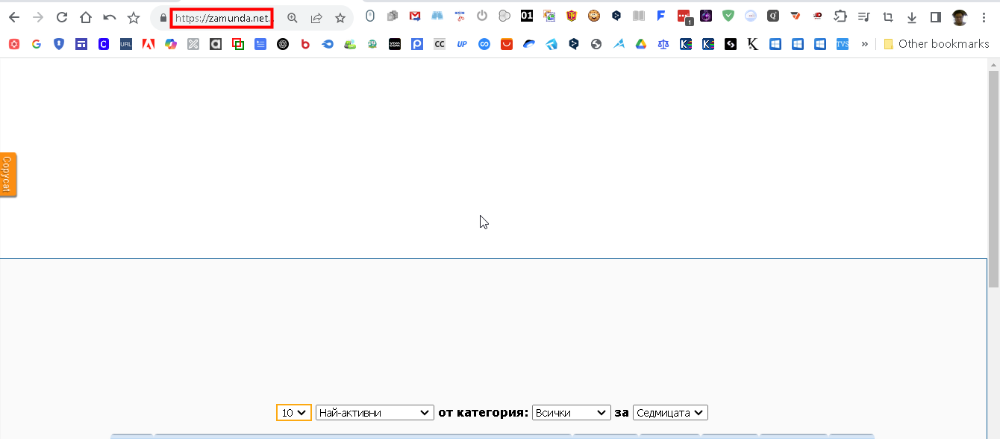
Task: Open the blue shield bookmark
Action: (59, 44)
